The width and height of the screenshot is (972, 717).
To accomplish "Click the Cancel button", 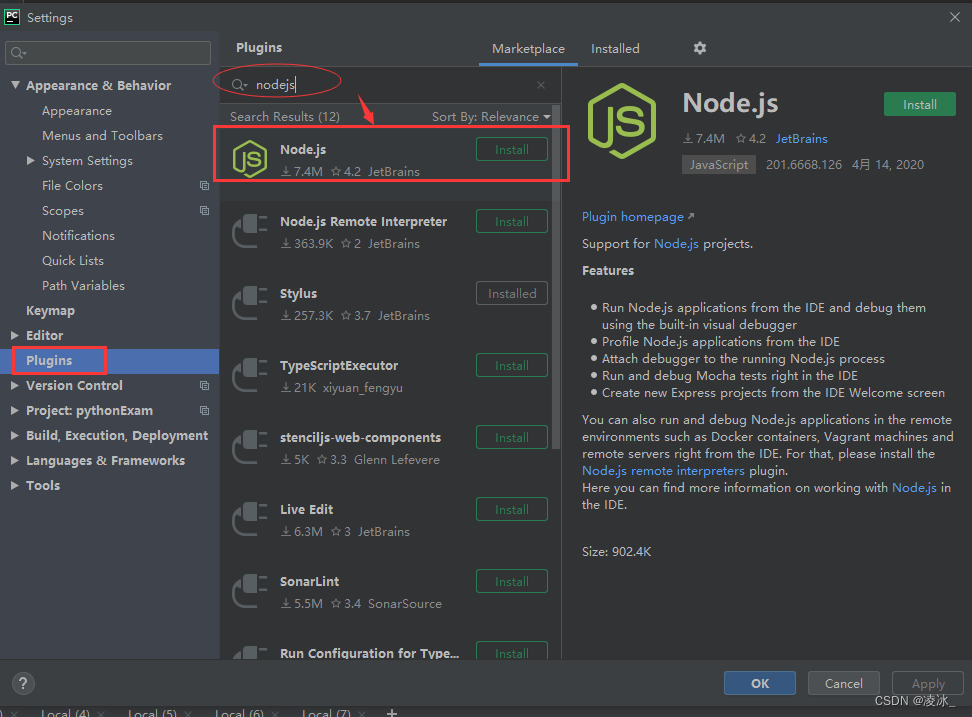I will point(843,683).
